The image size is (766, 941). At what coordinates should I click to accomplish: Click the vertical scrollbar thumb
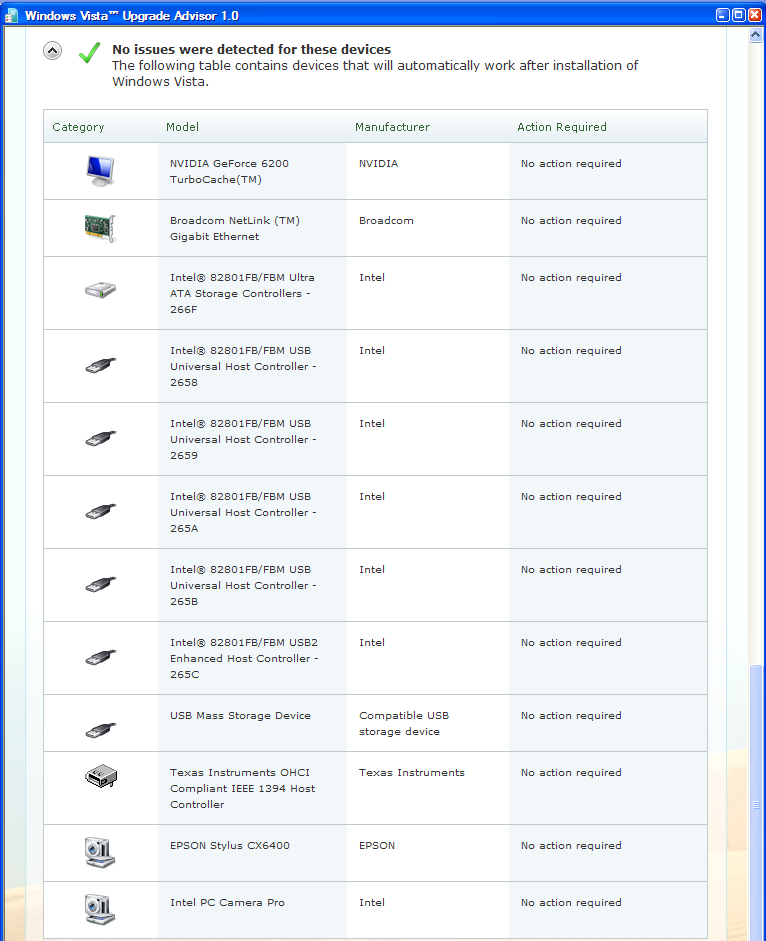coord(756,803)
